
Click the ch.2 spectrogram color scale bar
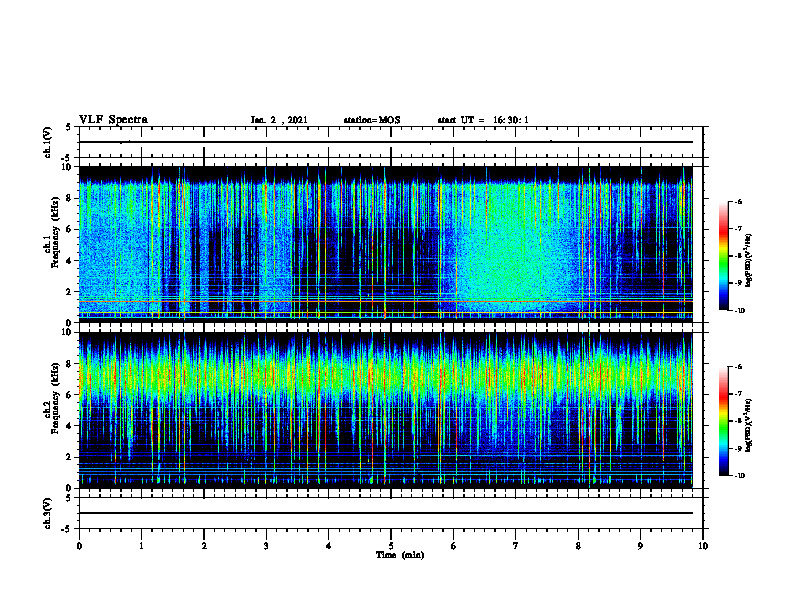pyautogui.click(x=723, y=421)
